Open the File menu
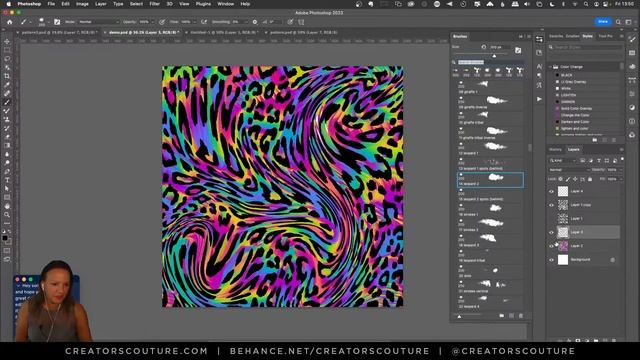The width and height of the screenshot is (640, 360). (x=51, y=4)
